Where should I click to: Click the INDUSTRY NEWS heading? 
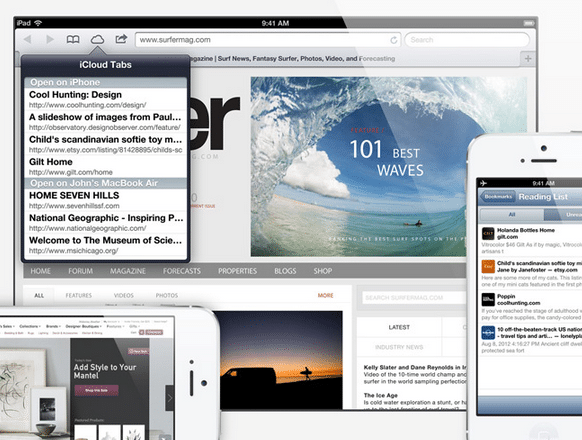[399, 347]
